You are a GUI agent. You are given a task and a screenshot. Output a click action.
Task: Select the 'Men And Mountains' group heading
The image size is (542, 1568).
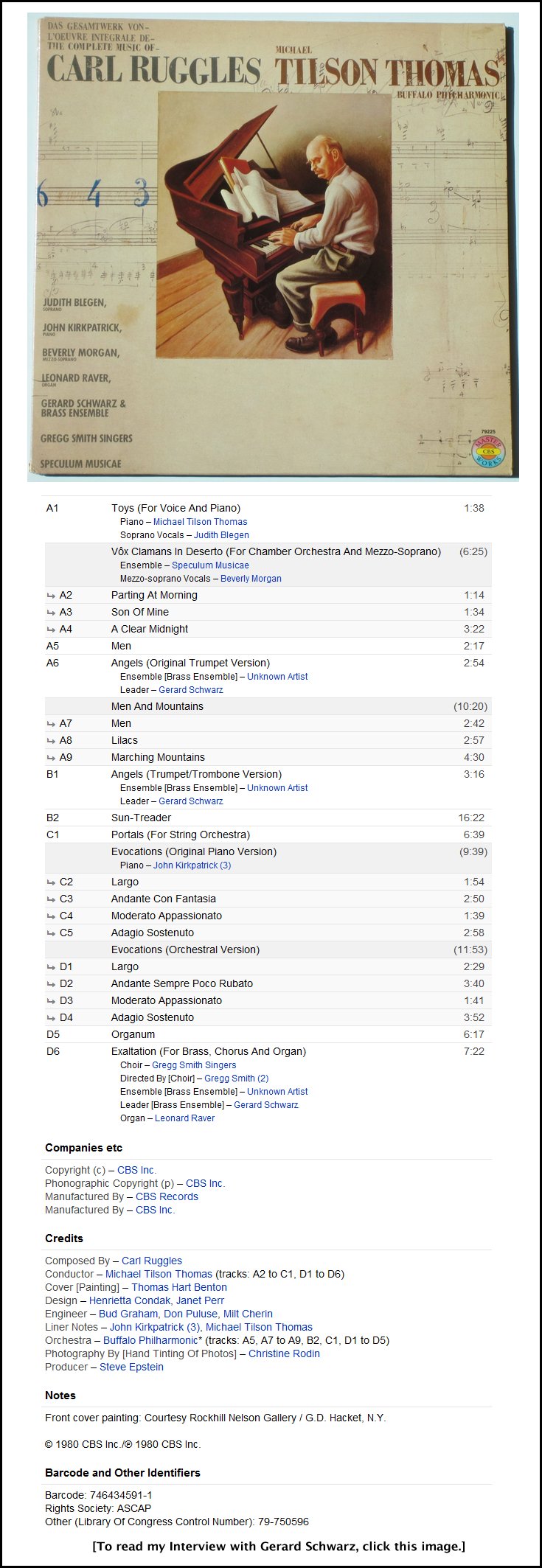point(157,706)
